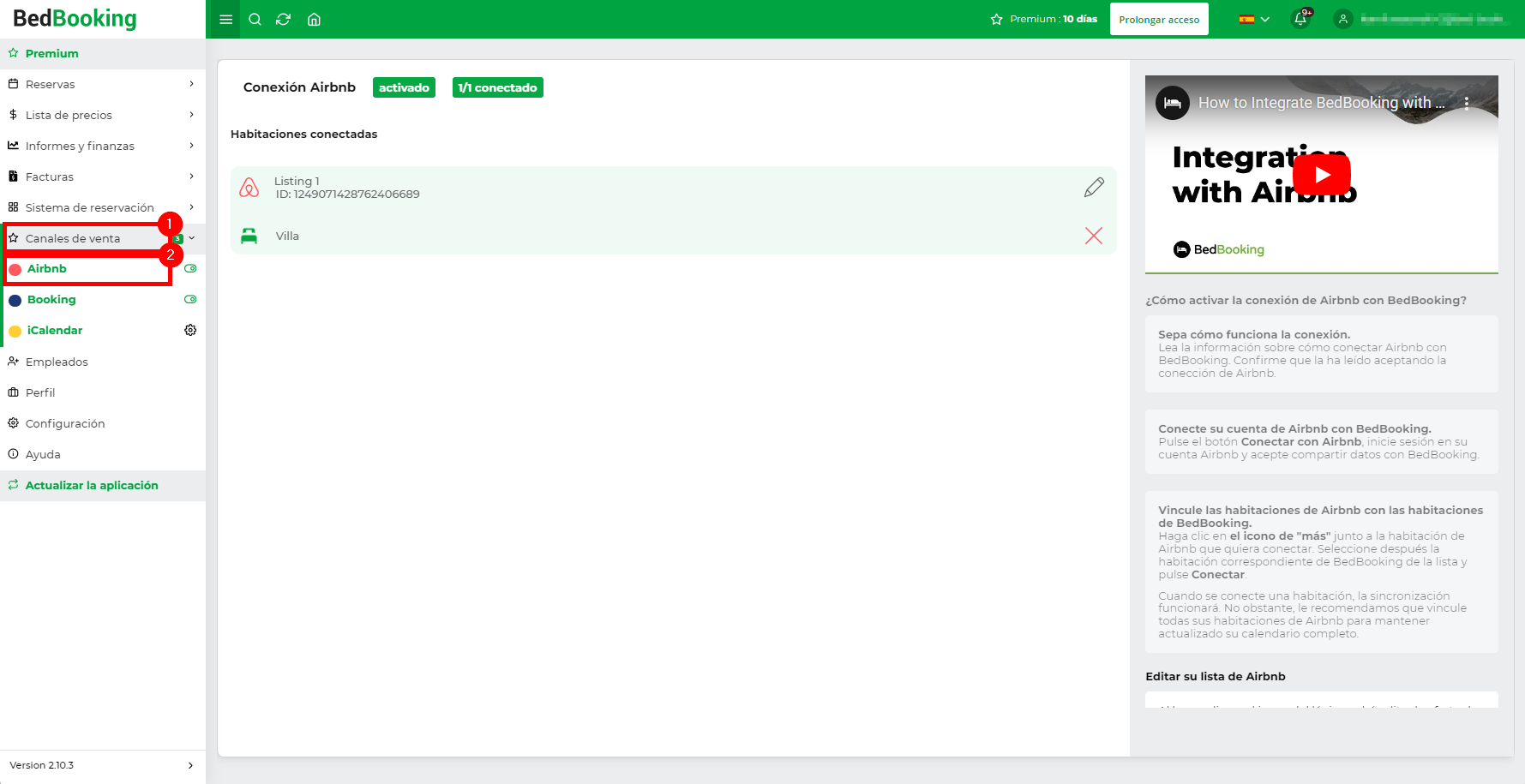
Task: Click 'Editar su lista de Airbnb' heading
Action: [x=1216, y=676]
